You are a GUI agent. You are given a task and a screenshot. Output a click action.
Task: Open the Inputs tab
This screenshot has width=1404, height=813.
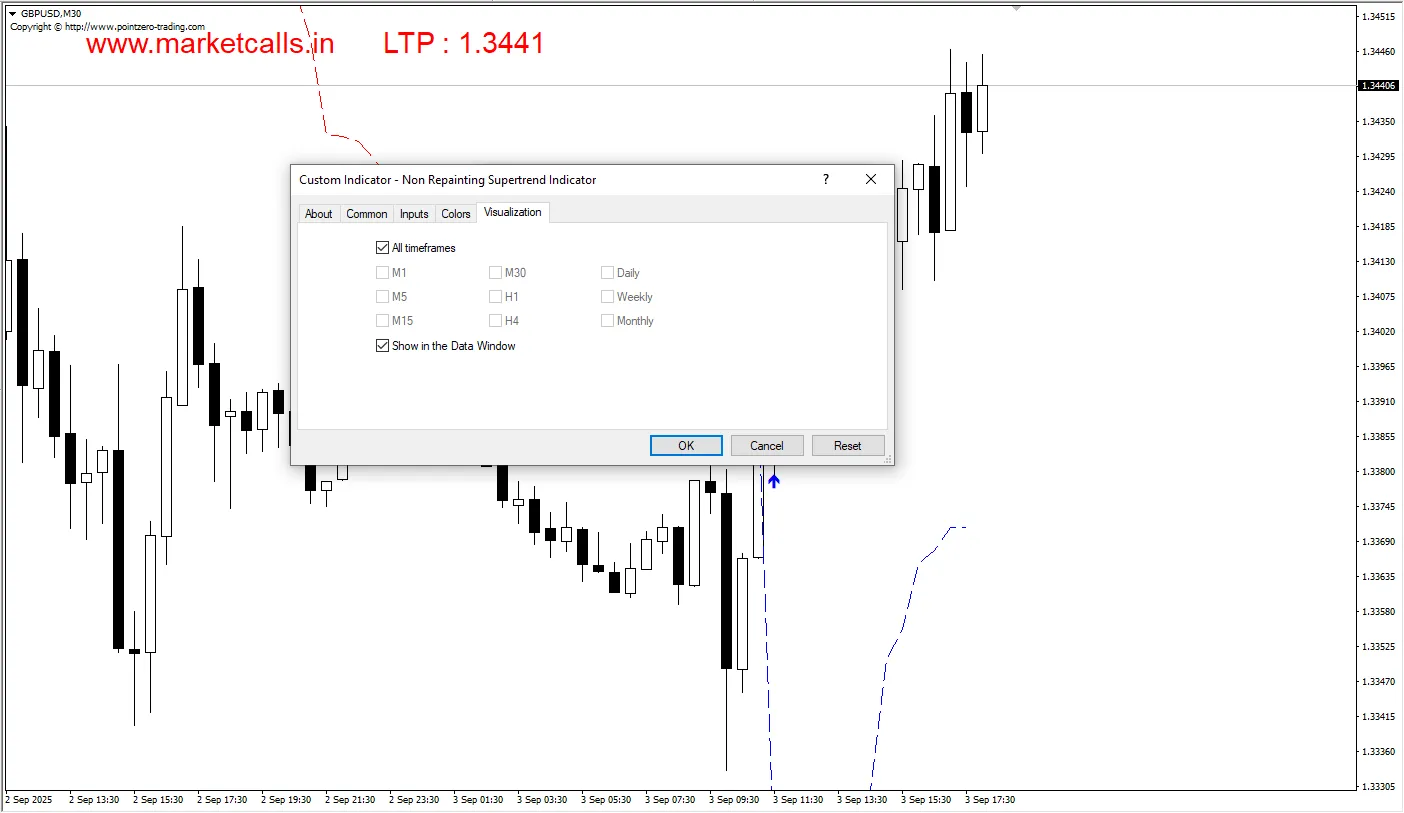414,214
